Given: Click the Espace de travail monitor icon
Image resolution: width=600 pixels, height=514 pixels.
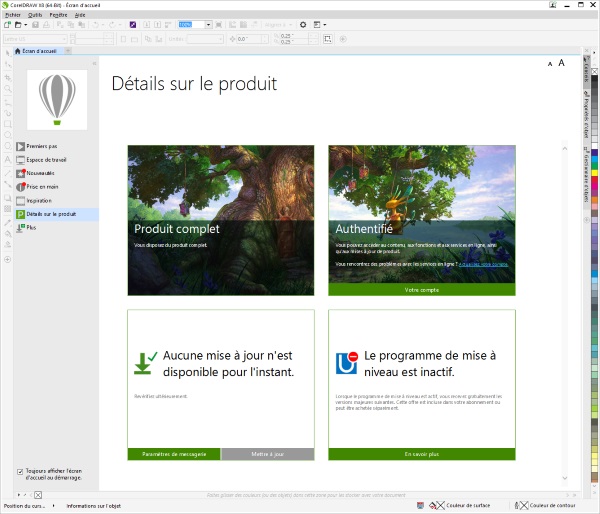Looking at the screenshot, I should point(20,160).
